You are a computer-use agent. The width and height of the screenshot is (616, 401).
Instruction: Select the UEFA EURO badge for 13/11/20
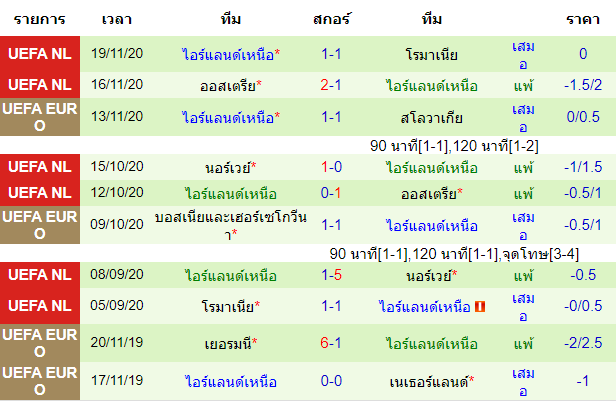point(40,117)
